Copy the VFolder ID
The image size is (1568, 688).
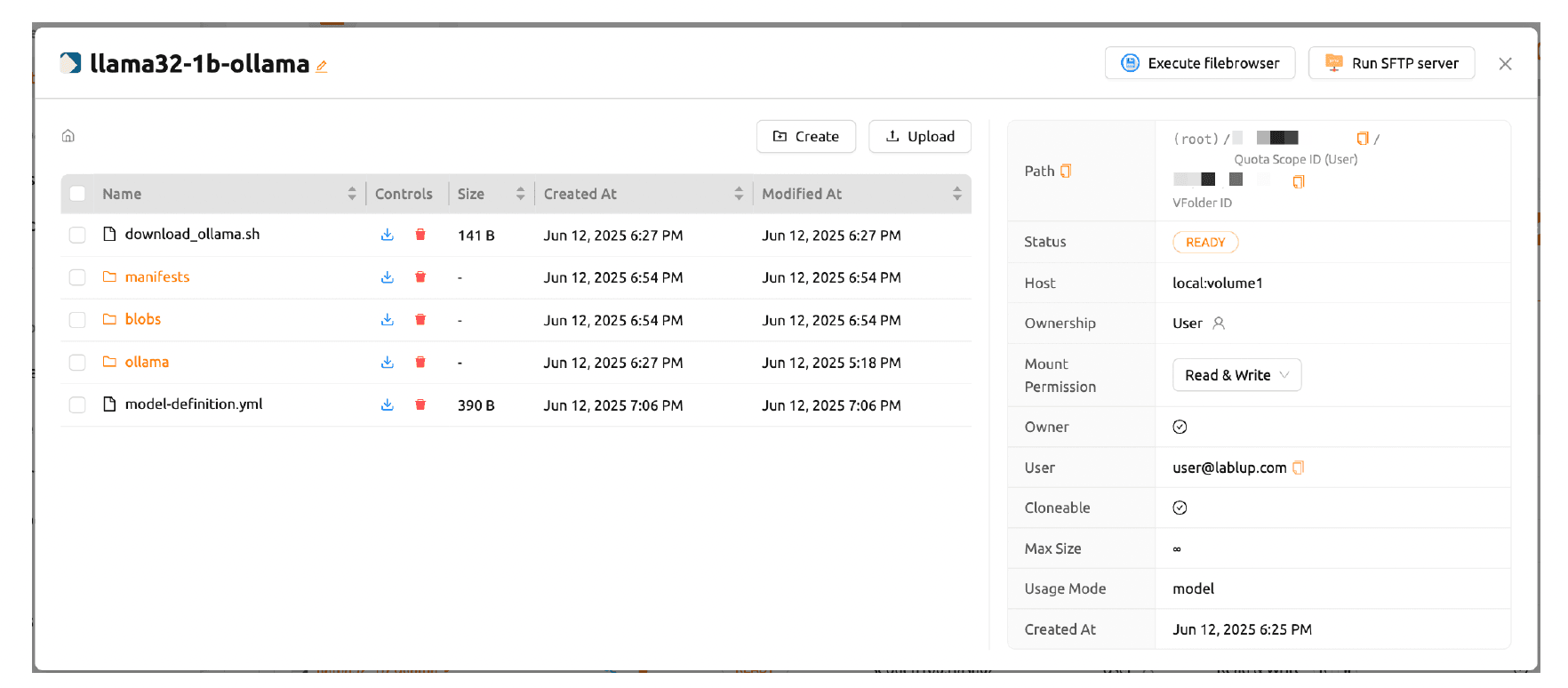click(x=1299, y=181)
